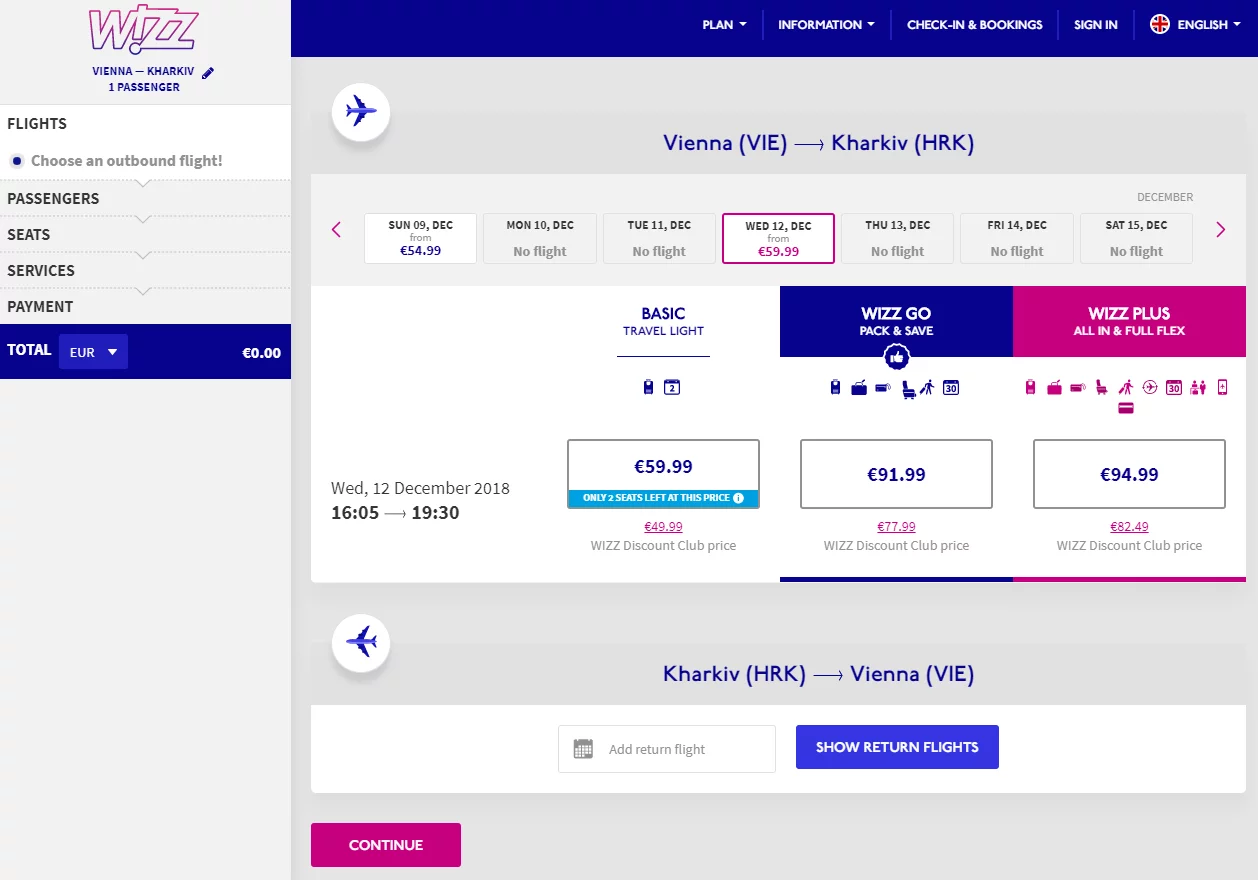Select the FRI 14, DEC date tab
This screenshot has height=880, width=1258.
click(x=1017, y=238)
